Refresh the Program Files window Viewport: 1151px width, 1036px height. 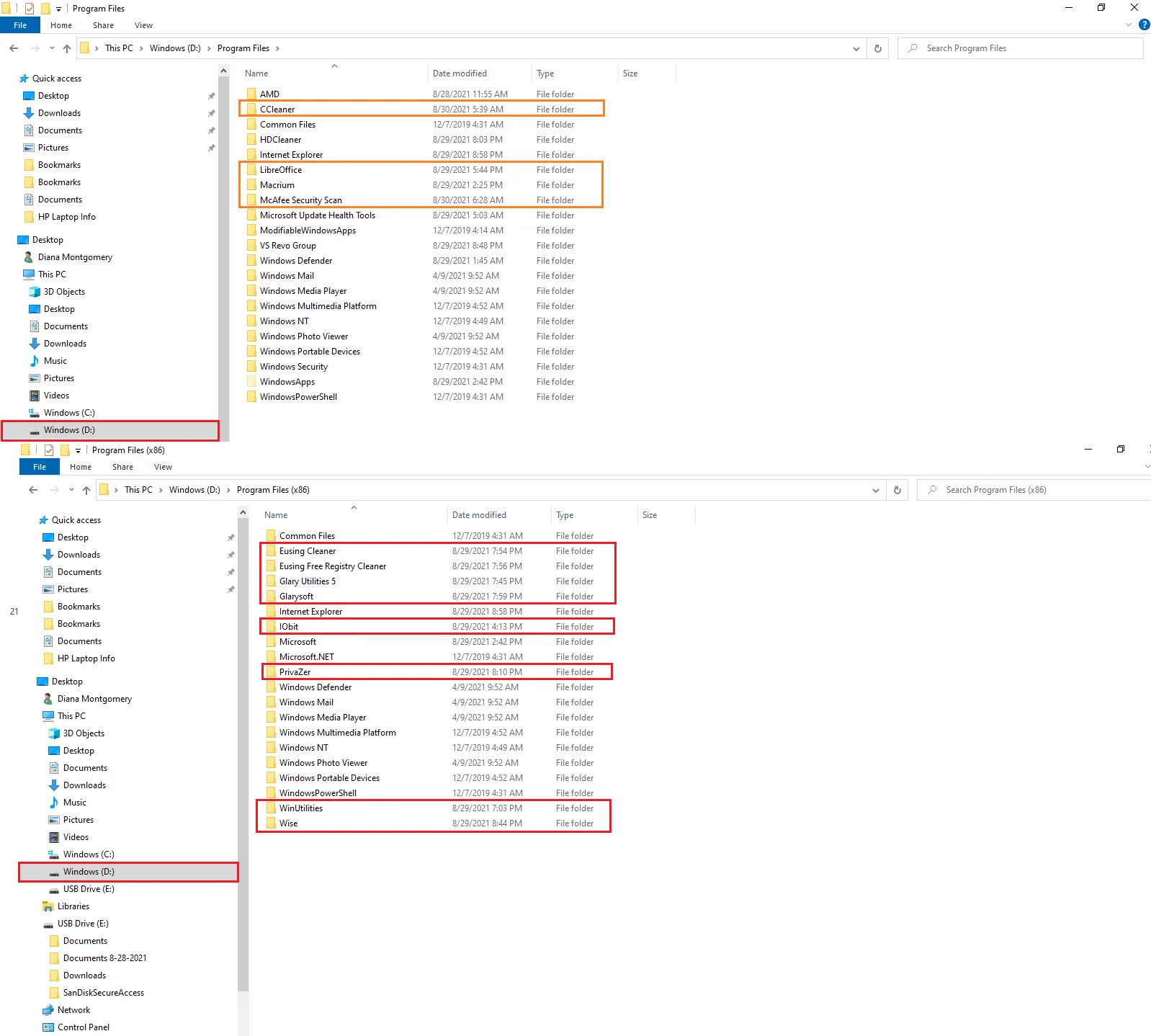click(x=877, y=48)
